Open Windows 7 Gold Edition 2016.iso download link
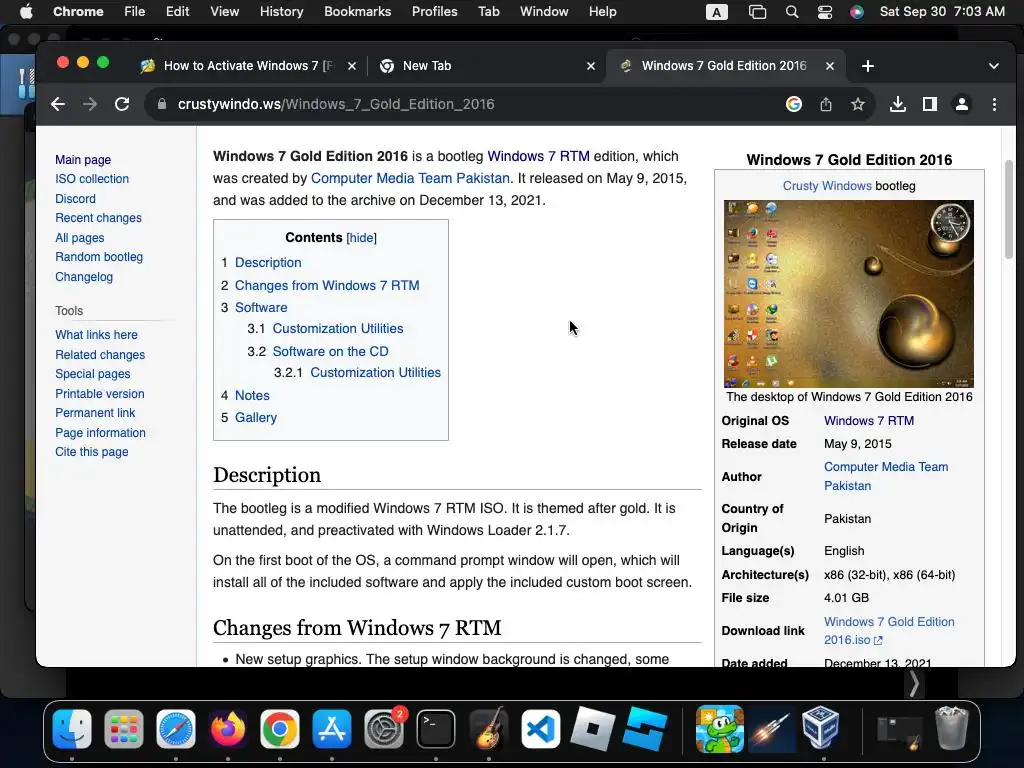The height and width of the screenshot is (768, 1024). pyautogui.click(x=889, y=631)
